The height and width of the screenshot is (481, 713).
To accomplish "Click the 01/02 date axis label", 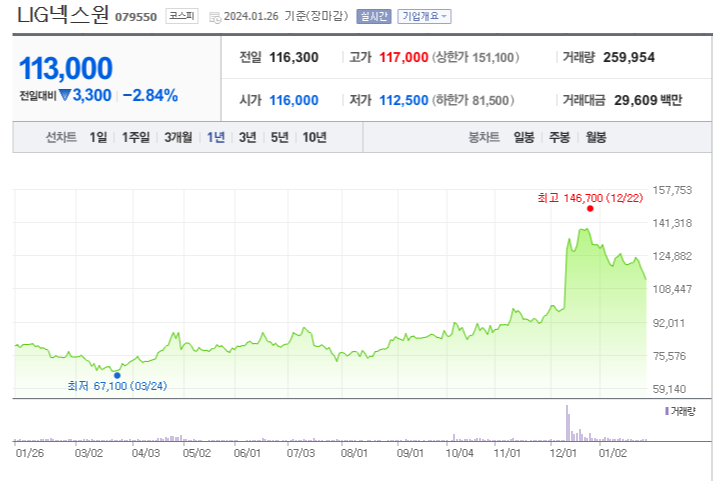I will coord(613,453).
